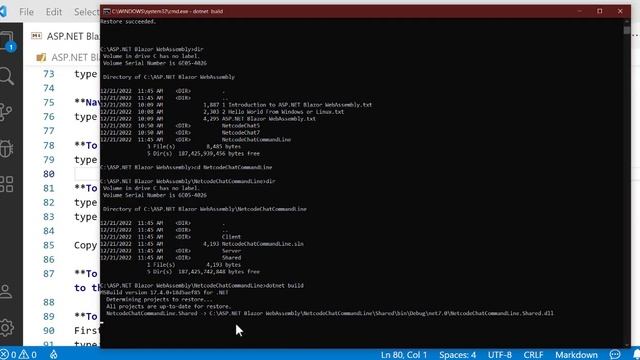Click line number 90 in editor gutter
Viewport: 640px width, 360px height.
(49, 331)
